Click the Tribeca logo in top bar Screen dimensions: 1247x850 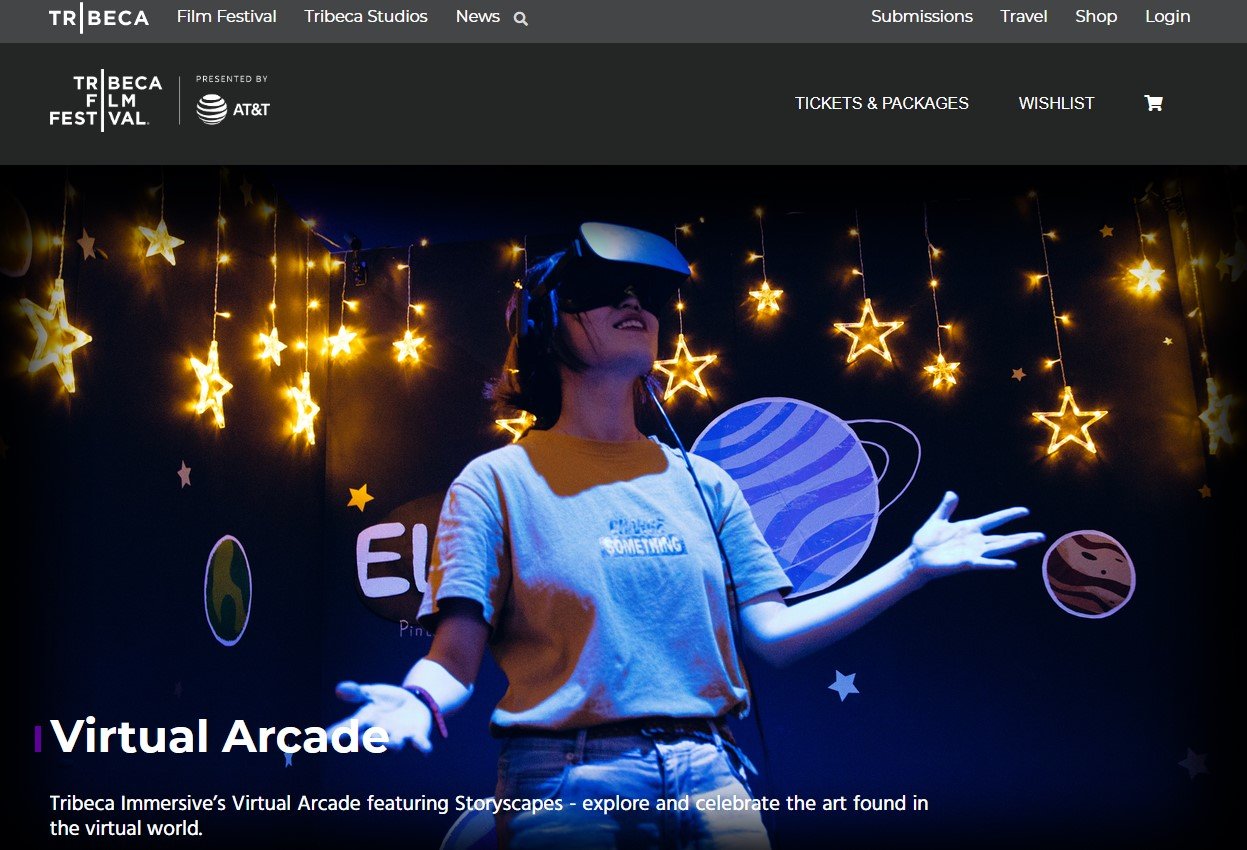[x=99, y=18]
